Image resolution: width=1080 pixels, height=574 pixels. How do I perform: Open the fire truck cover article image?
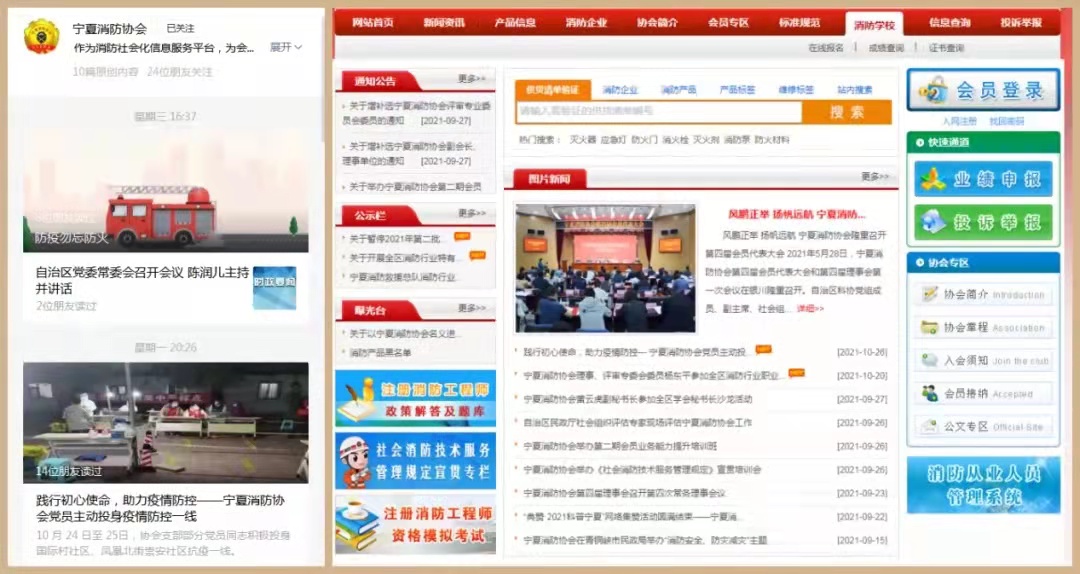click(165, 191)
